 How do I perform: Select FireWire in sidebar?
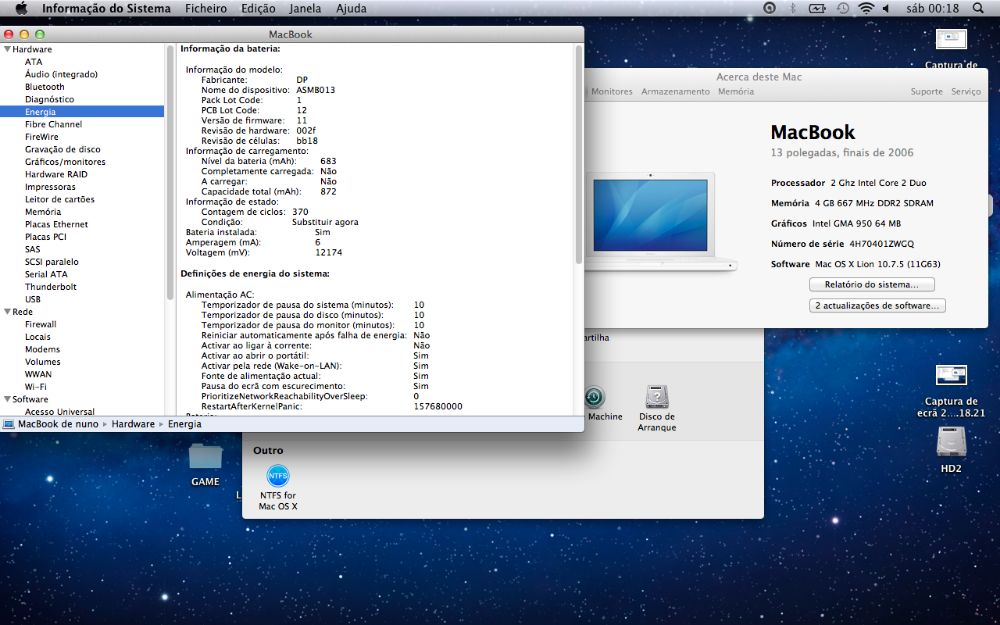pos(41,137)
